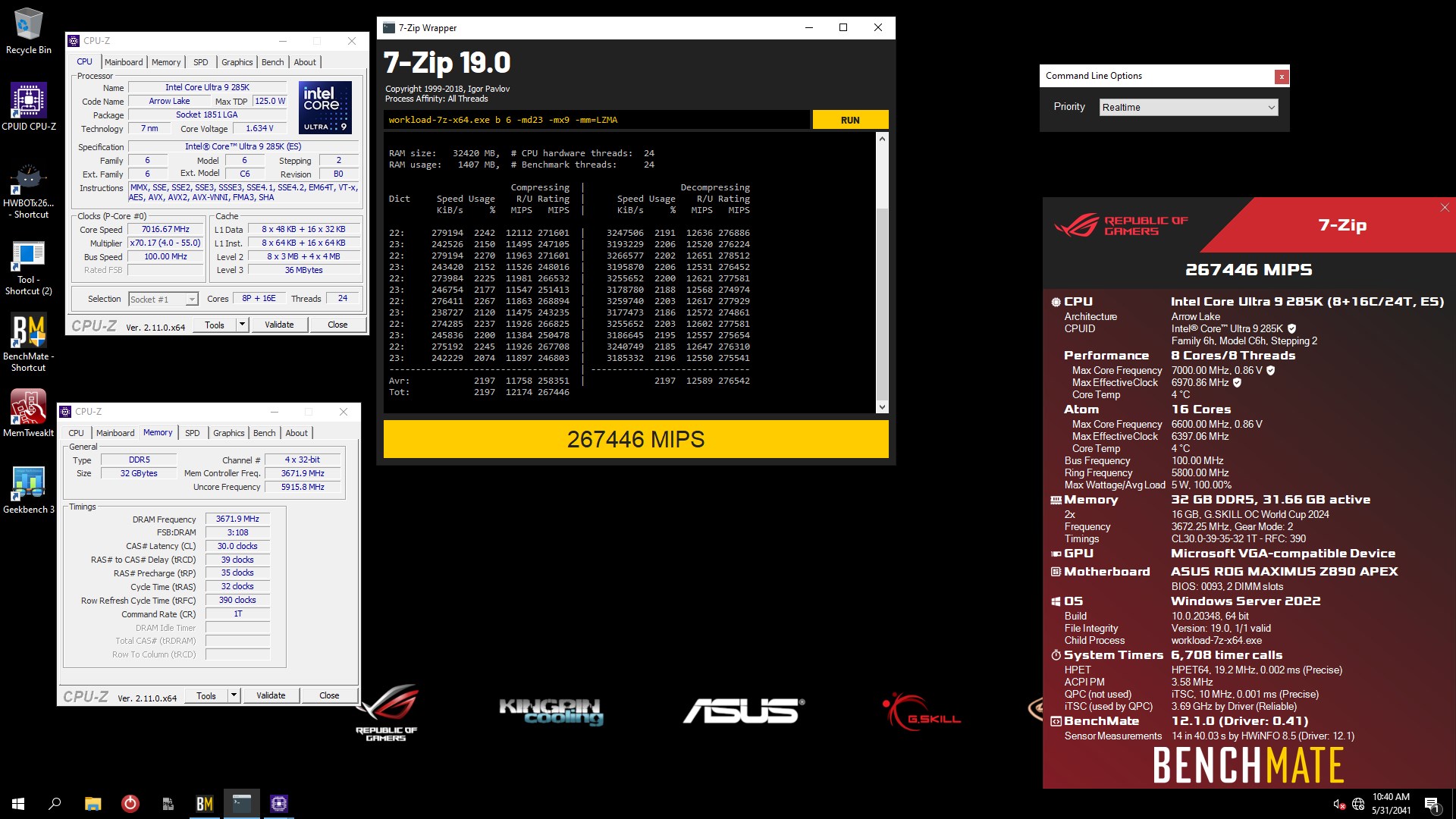Open SPD tab in lower CPU-Z window
Screen dimensions: 1456x819
pos(193,433)
